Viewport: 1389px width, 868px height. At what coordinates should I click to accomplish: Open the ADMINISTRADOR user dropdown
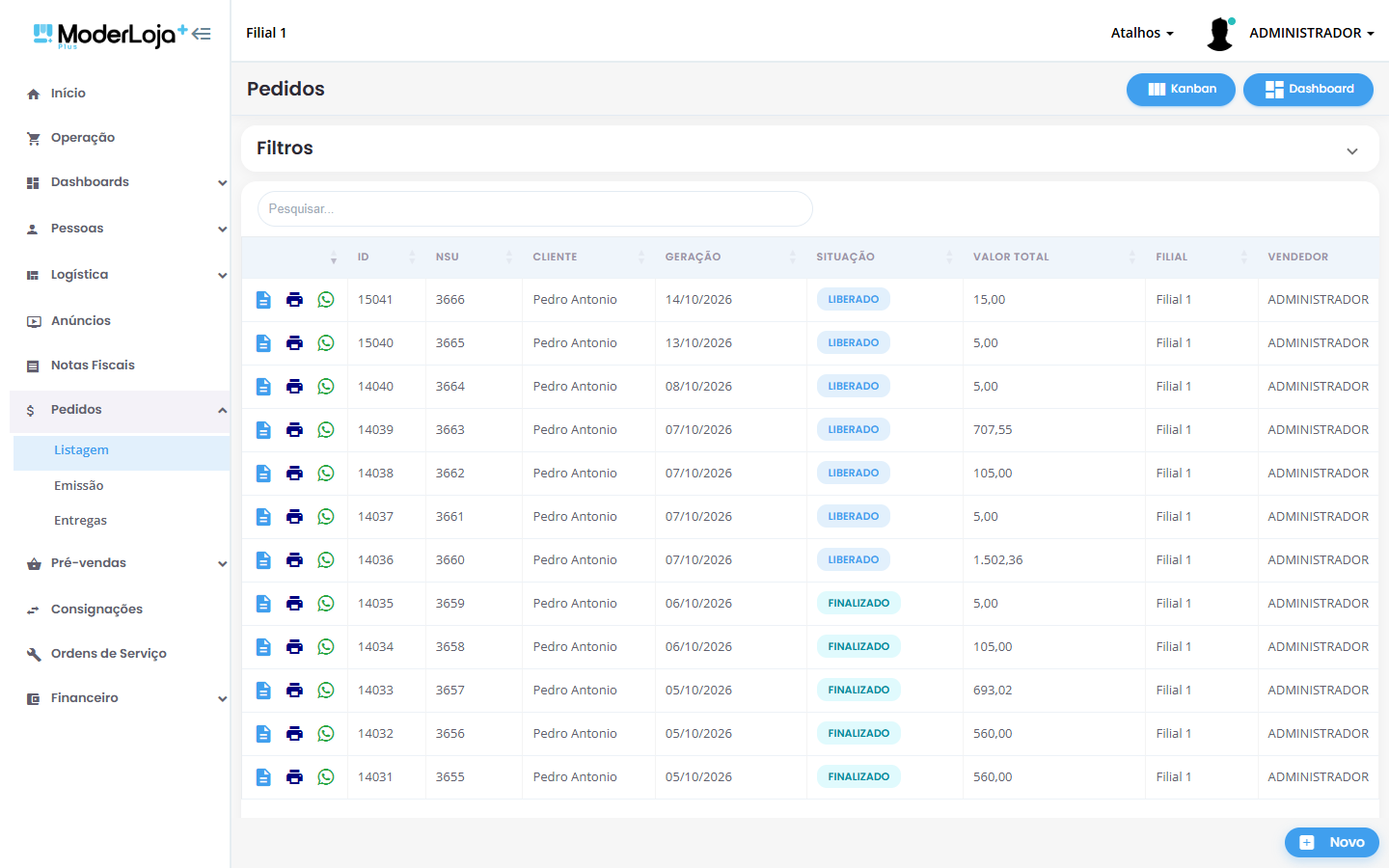[x=1312, y=33]
